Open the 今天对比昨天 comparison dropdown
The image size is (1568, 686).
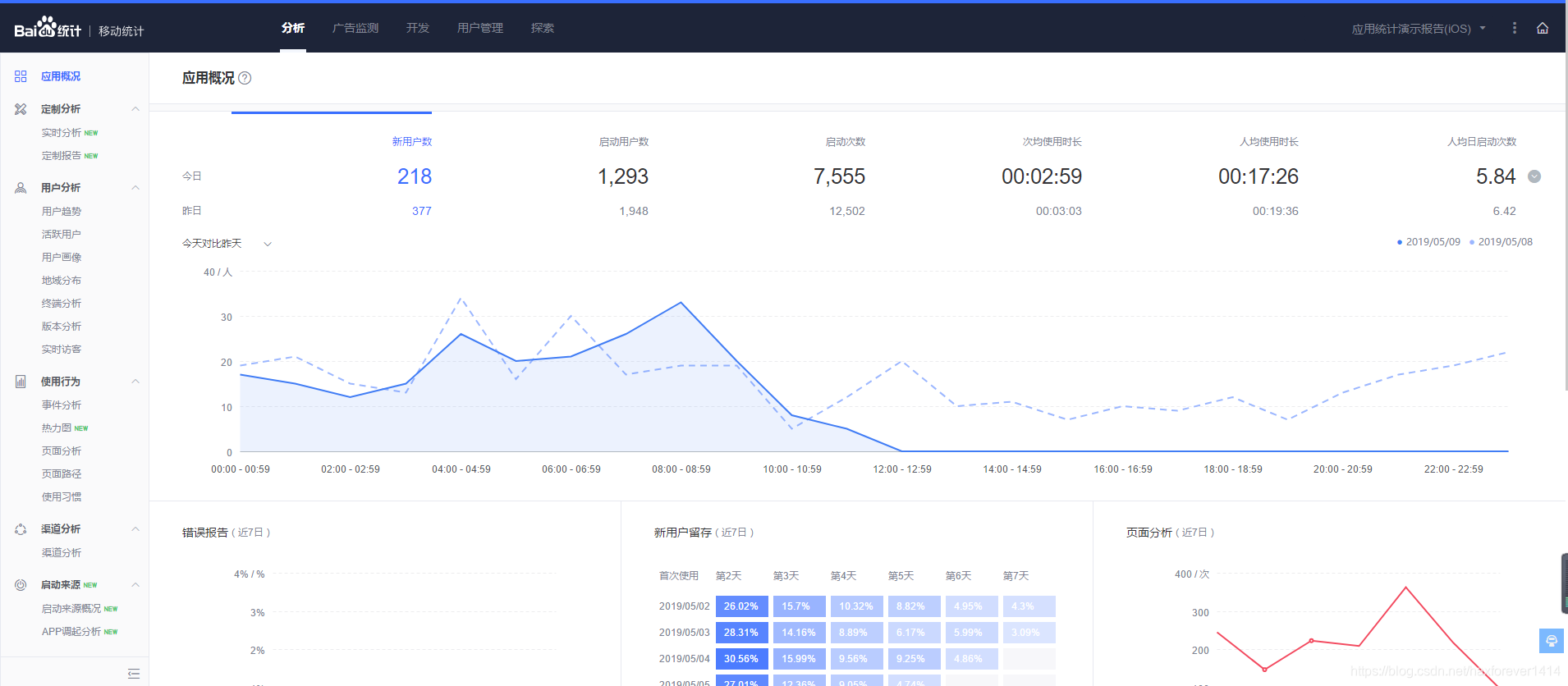(x=227, y=244)
